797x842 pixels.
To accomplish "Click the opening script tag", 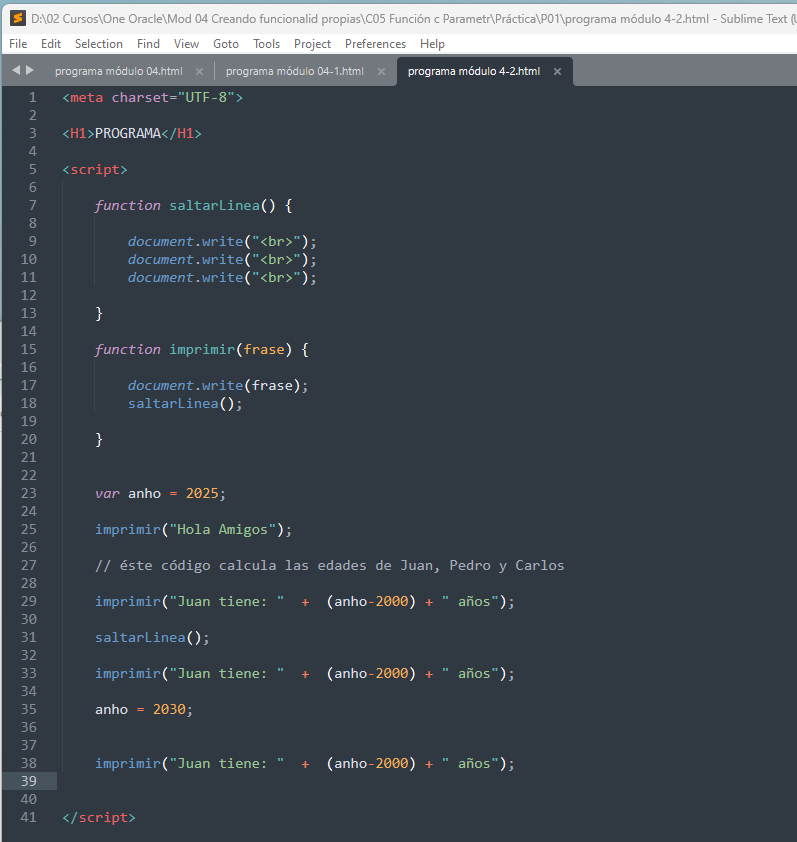I will point(95,169).
